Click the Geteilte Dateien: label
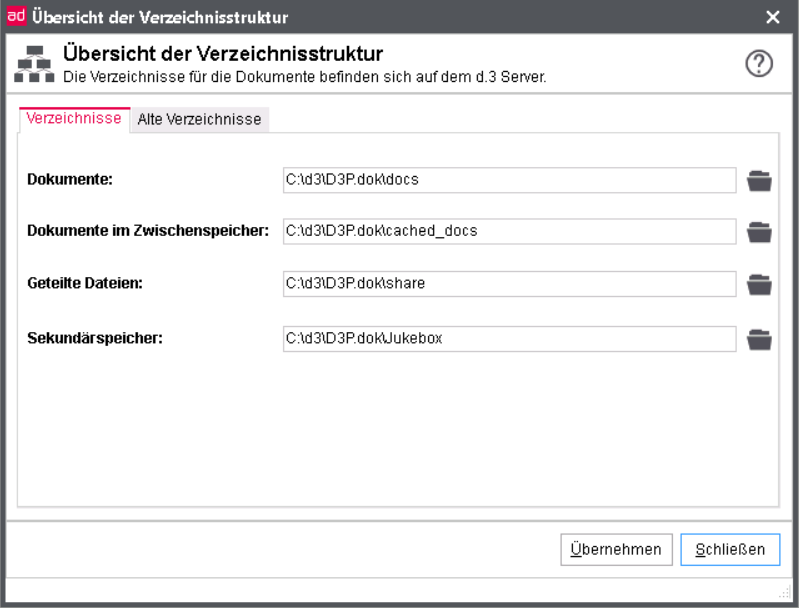 (85, 283)
